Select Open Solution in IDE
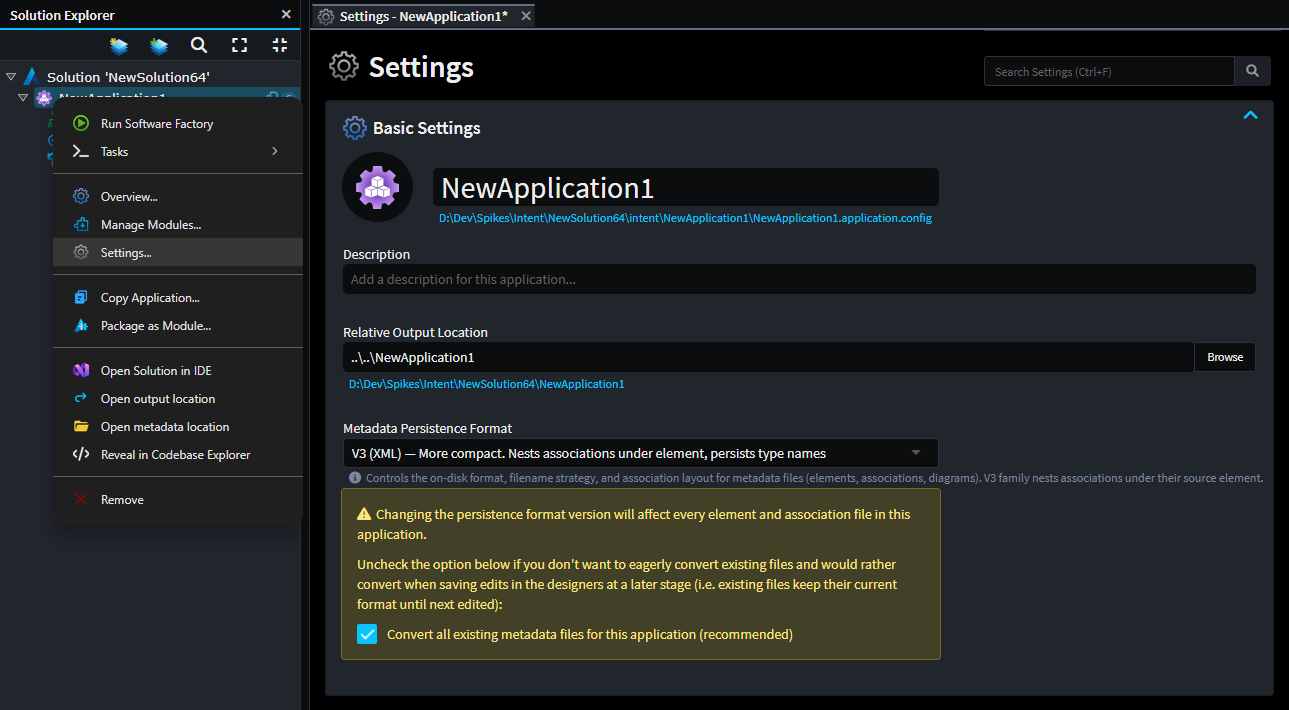The width and height of the screenshot is (1289, 710). tap(178, 371)
